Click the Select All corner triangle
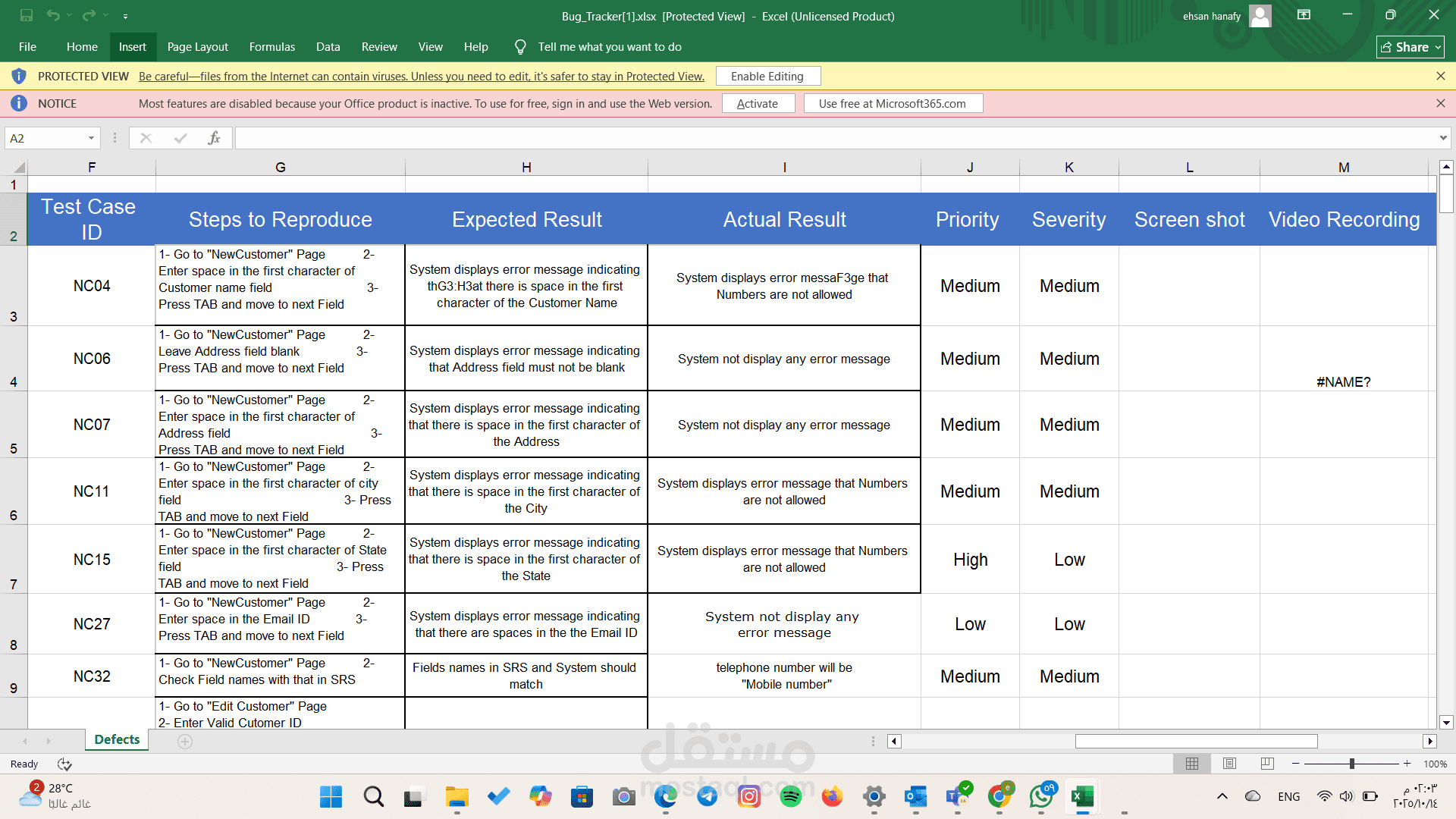Screen dimensions: 1456x819 click(19, 168)
